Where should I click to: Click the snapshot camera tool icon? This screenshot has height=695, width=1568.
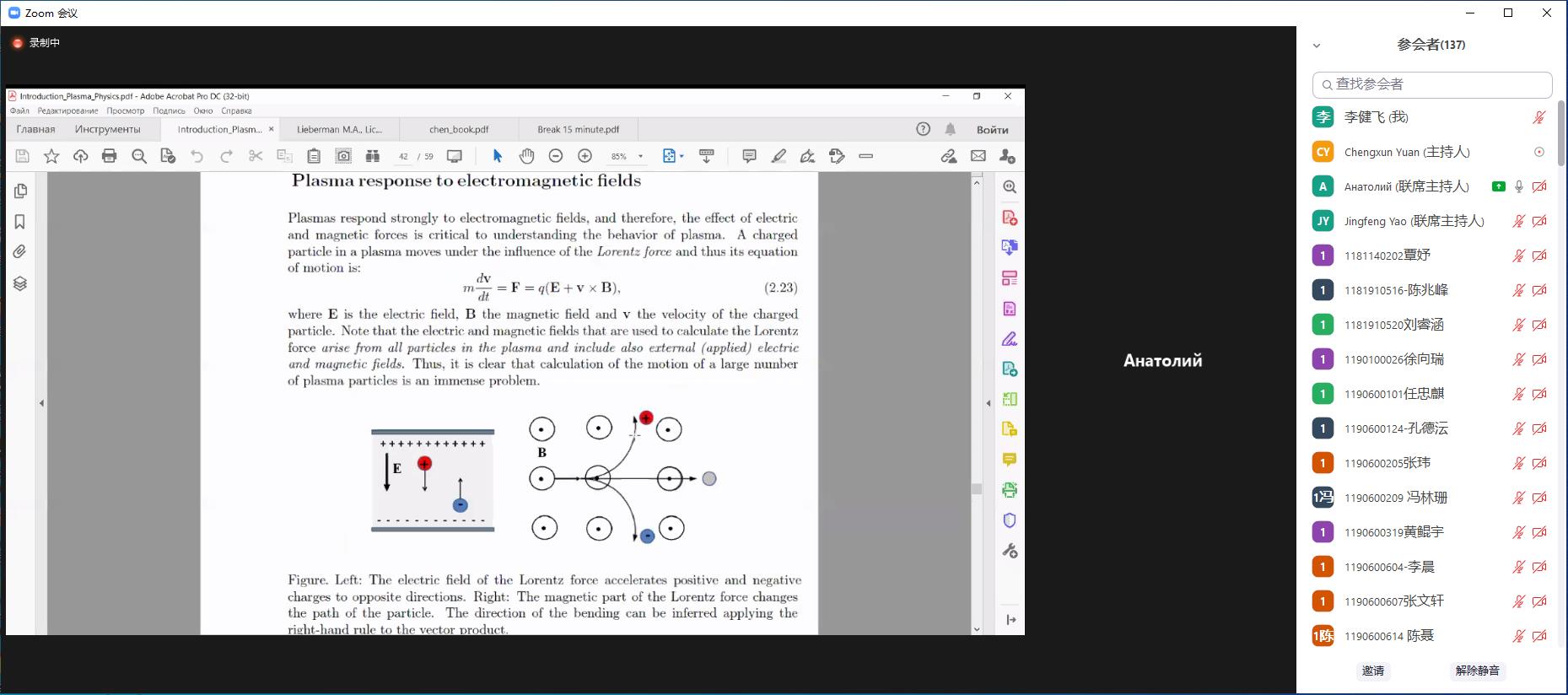pos(343,156)
